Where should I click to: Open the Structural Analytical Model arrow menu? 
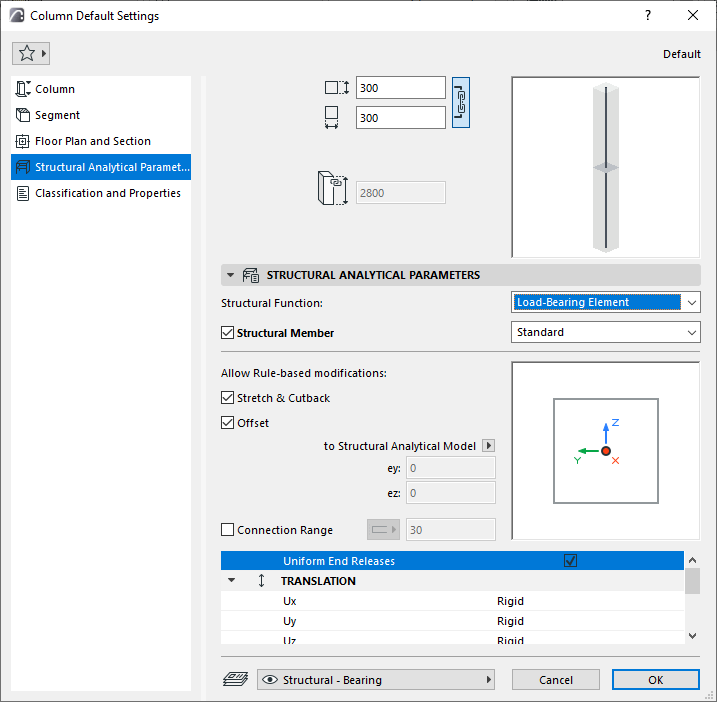pyautogui.click(x=488, y=445)
